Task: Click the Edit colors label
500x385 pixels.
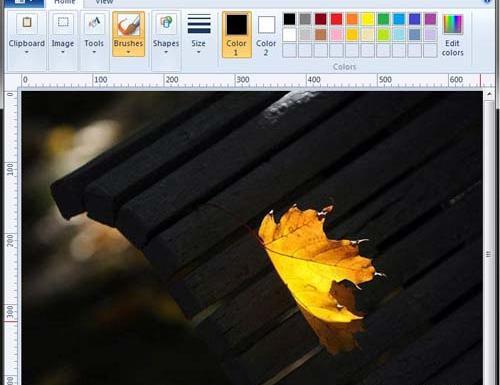Action: [x=452, y=48]
